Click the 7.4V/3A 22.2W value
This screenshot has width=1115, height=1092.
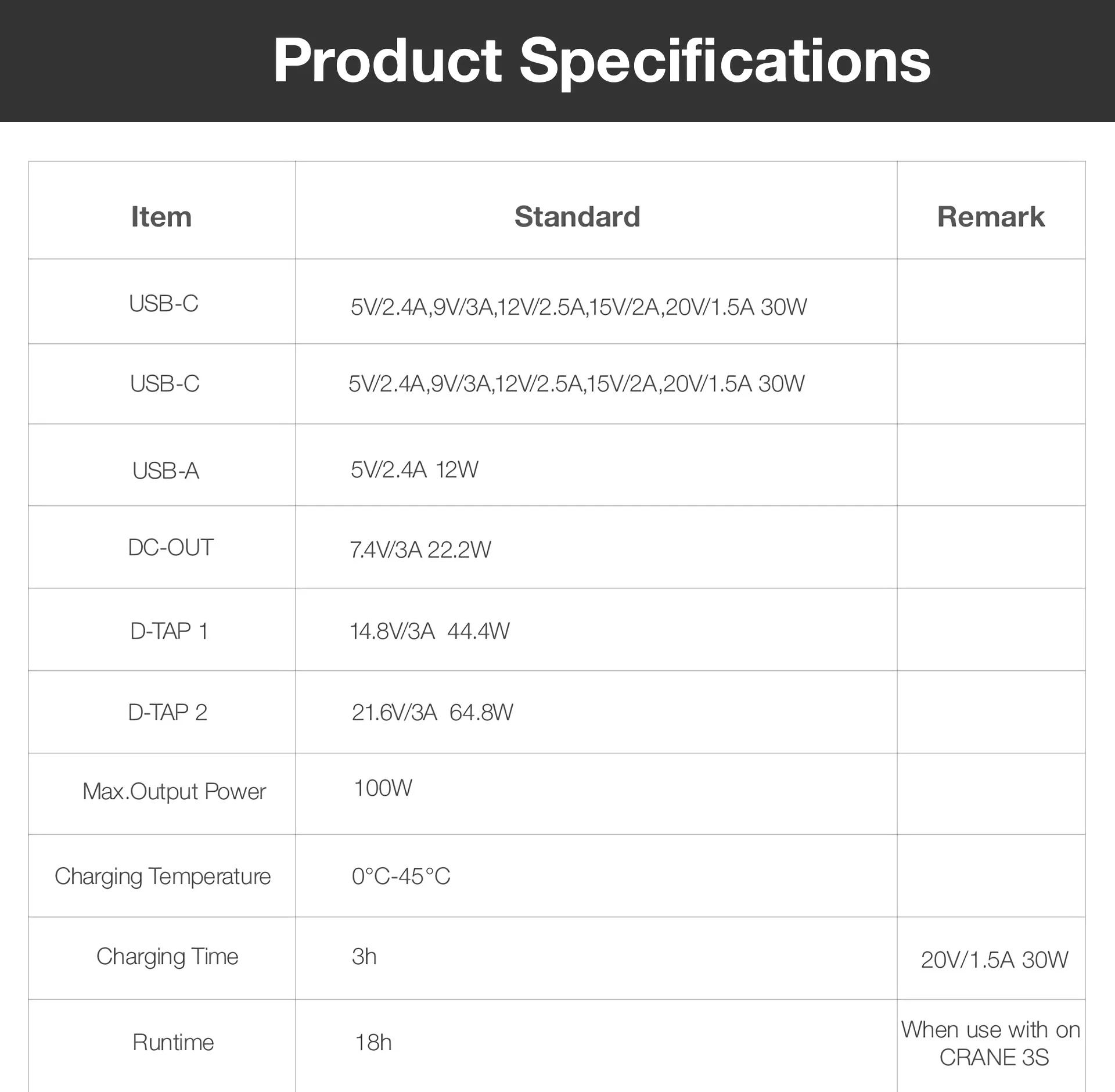pyautogui.click(x=420, y=549)
